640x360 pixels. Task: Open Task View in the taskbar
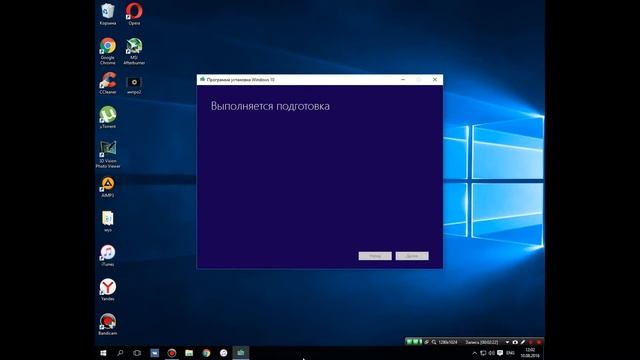tap(137, 353)
